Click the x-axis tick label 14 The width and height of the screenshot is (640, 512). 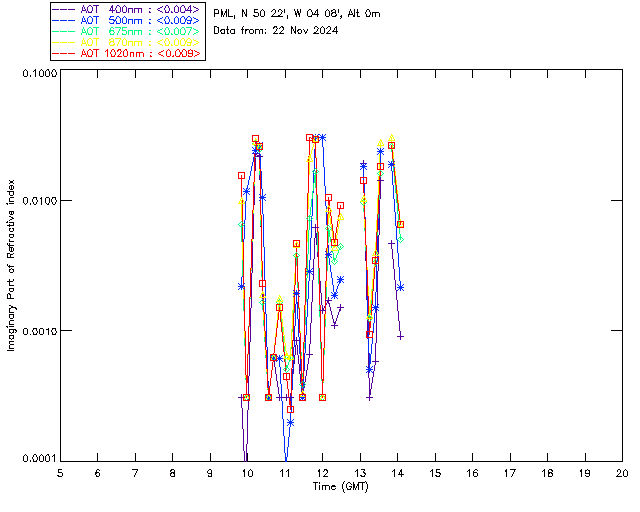pos(398,473)
